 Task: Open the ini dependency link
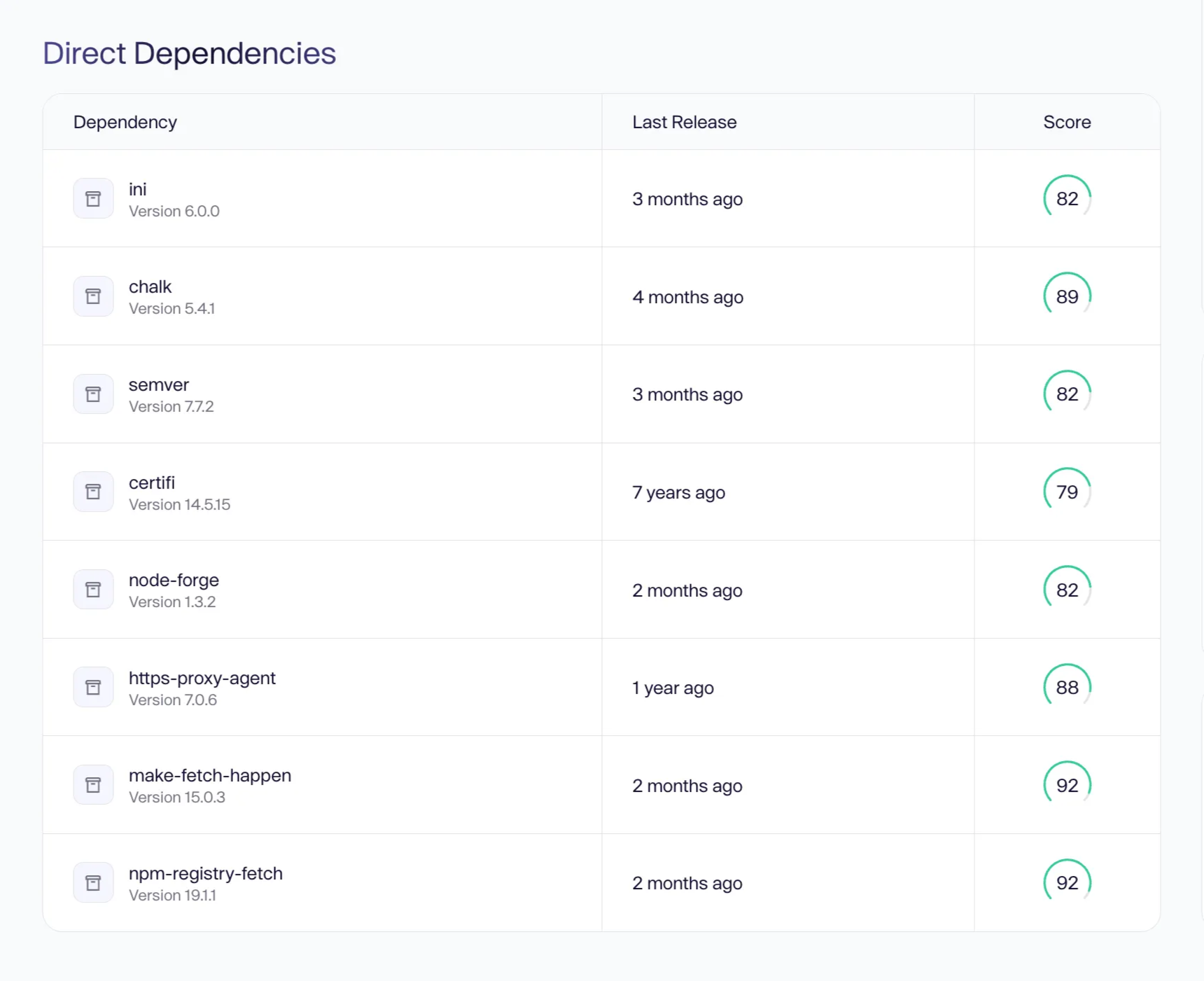tap(138, 190)
